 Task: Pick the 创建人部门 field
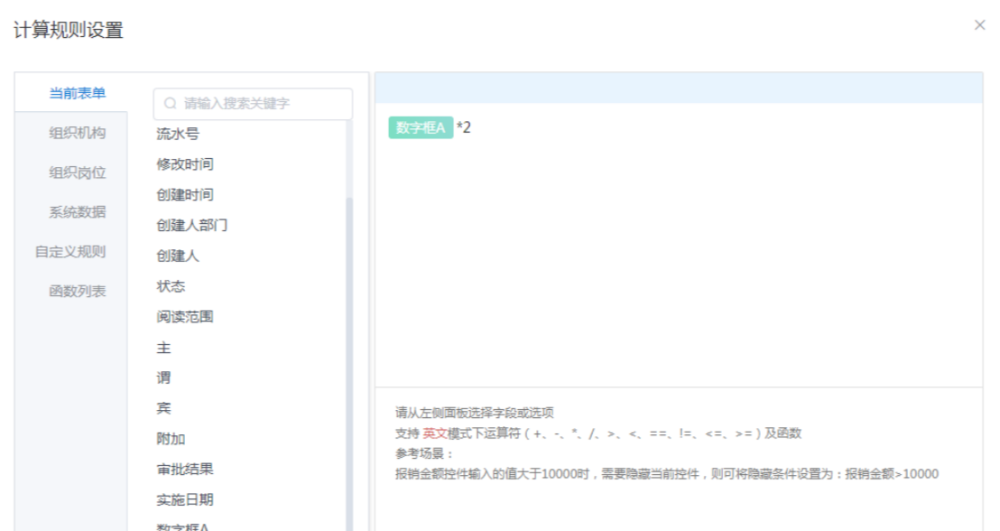(192, 225)
